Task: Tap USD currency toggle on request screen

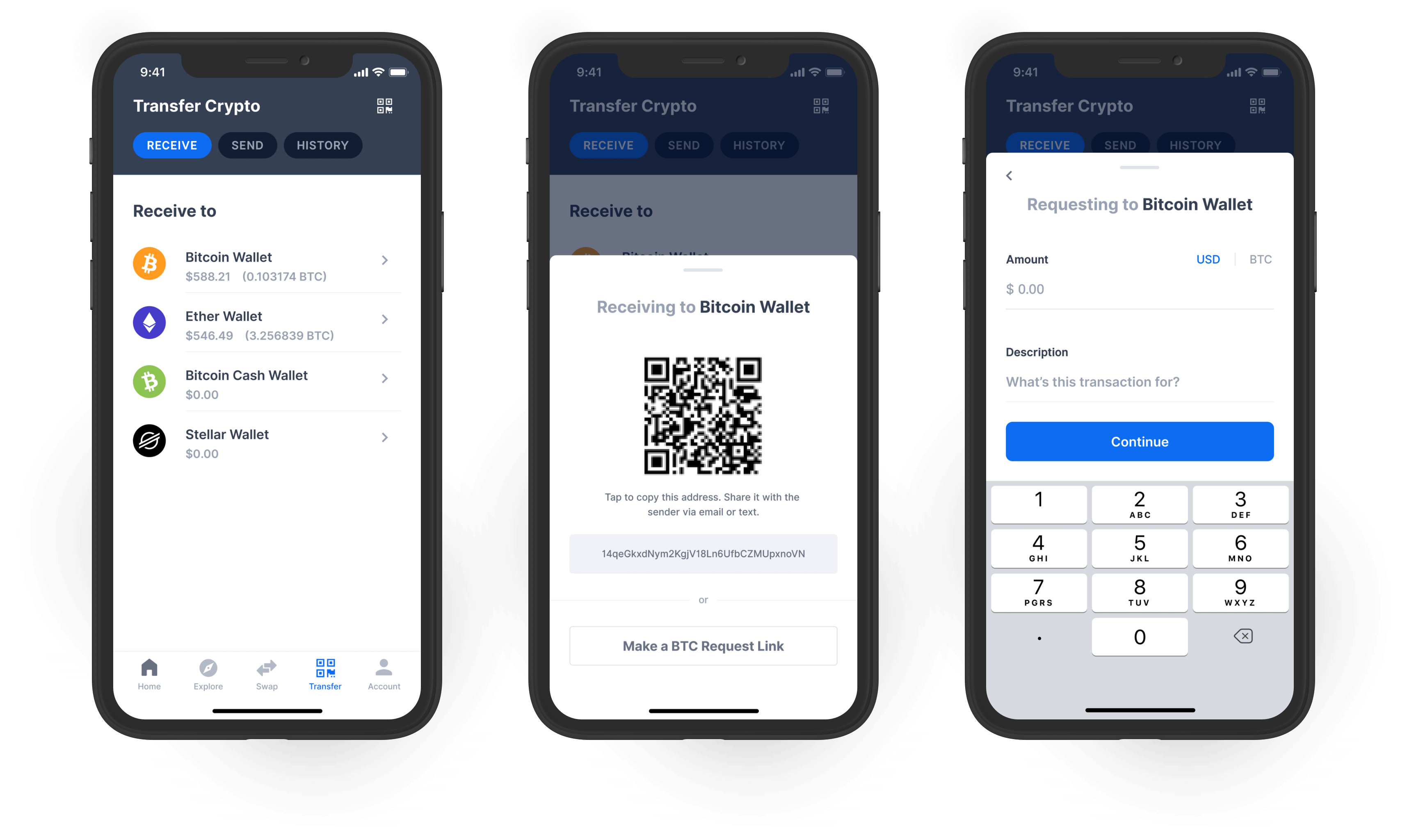Action: 1208,258
